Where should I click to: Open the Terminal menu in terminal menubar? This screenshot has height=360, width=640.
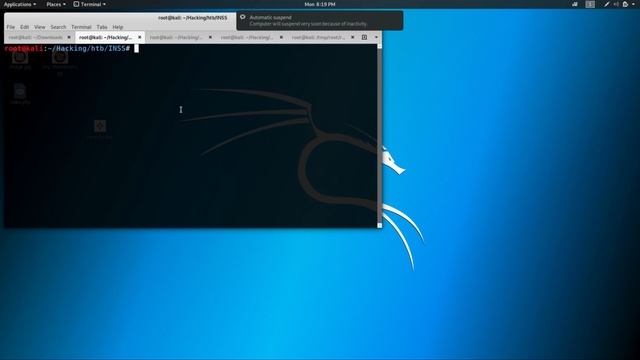pyautogui.click(x=81, y=27)
